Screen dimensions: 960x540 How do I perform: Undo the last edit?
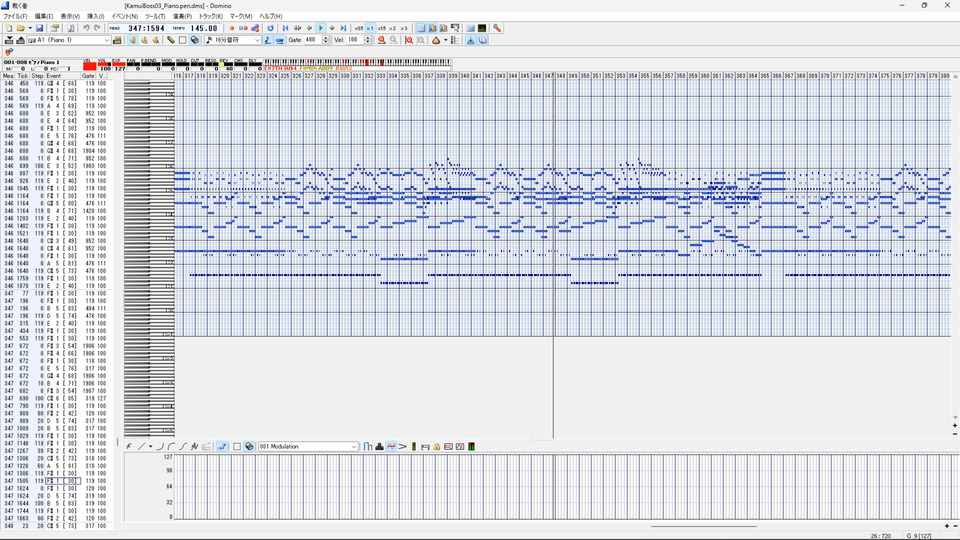click(86, 28)
